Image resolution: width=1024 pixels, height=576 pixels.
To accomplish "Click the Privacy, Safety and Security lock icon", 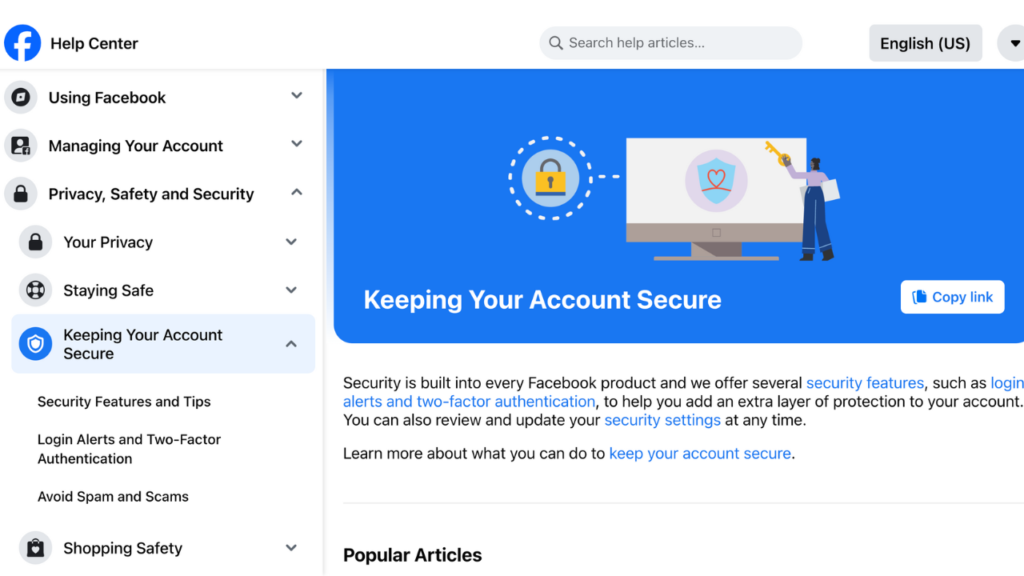I will point(21,194).
